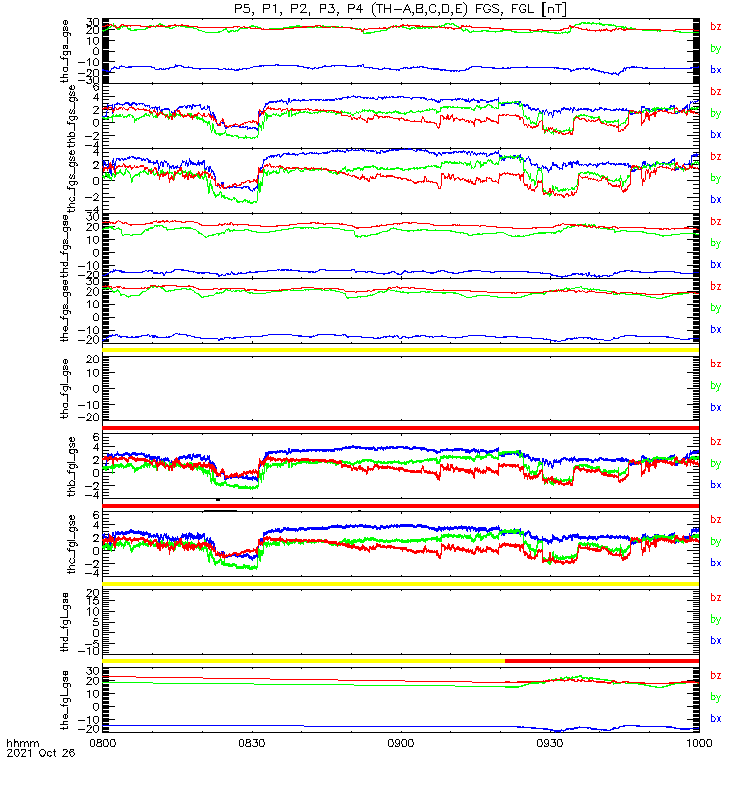This screenshot has height=800, width=750.
Task: Click the bx legend of thb_fgs_gse panel
Action: pos(716,135)
